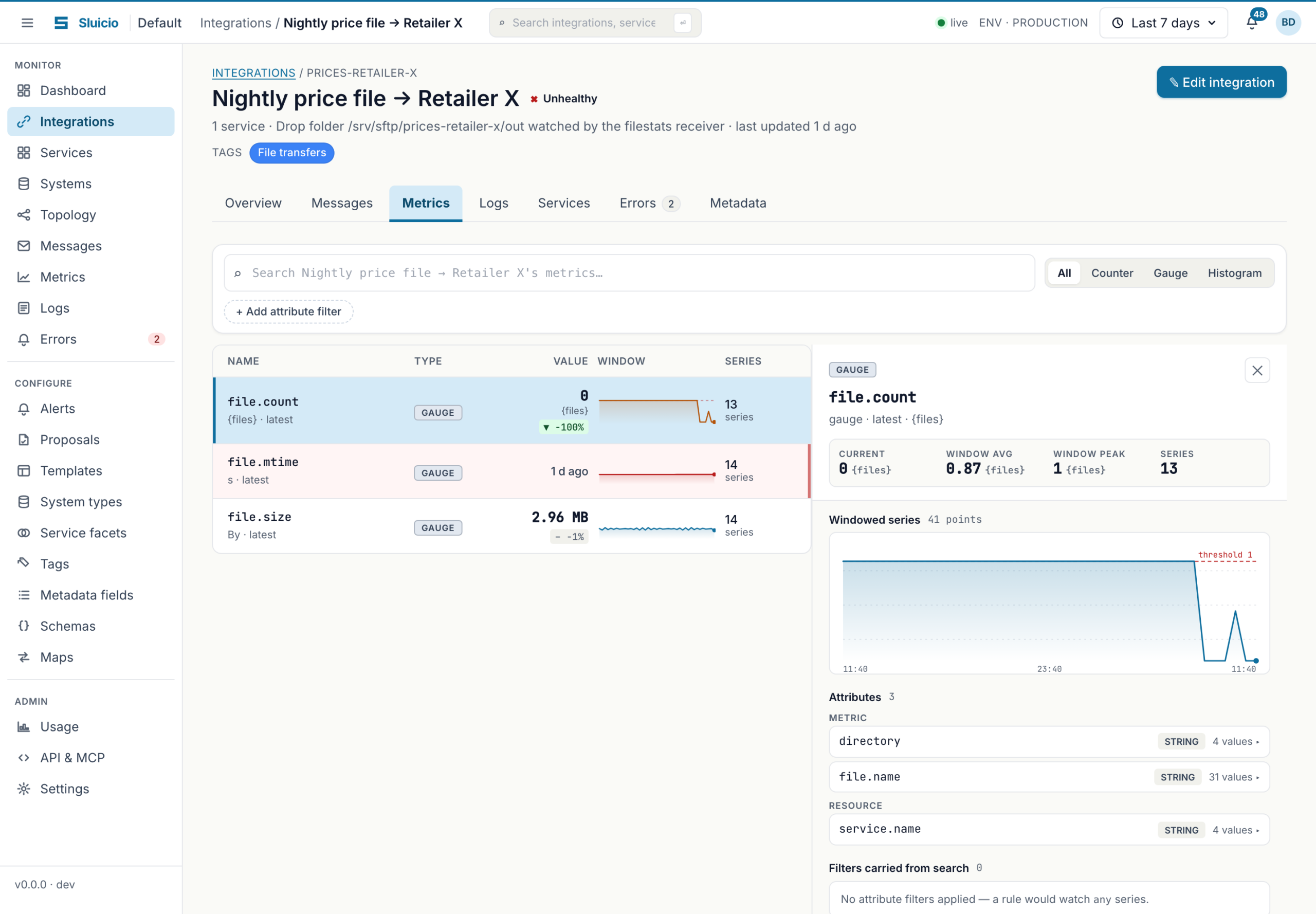Select the file.size metric row
This screenshot has width=1316, height=914.
tap(511, 526)
